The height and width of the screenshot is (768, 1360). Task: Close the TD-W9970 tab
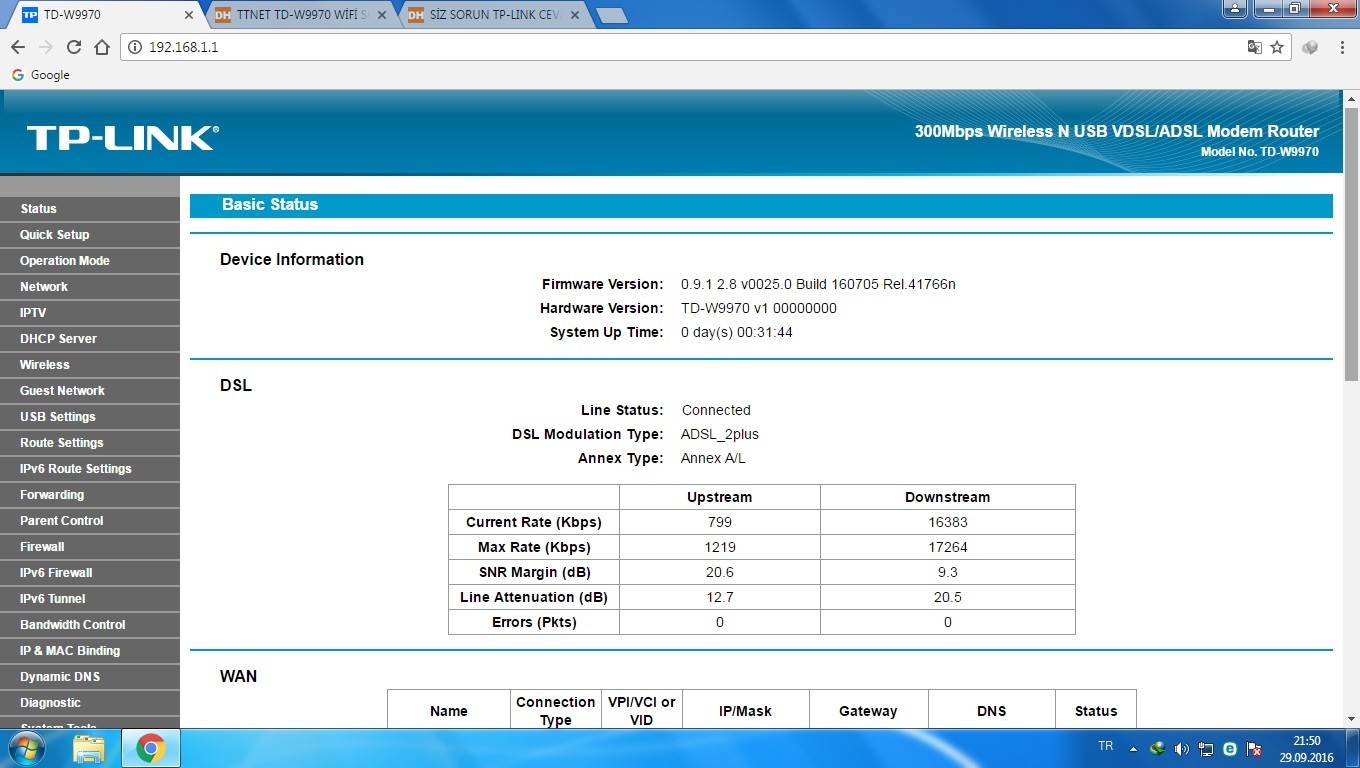(x=190, y=15)
